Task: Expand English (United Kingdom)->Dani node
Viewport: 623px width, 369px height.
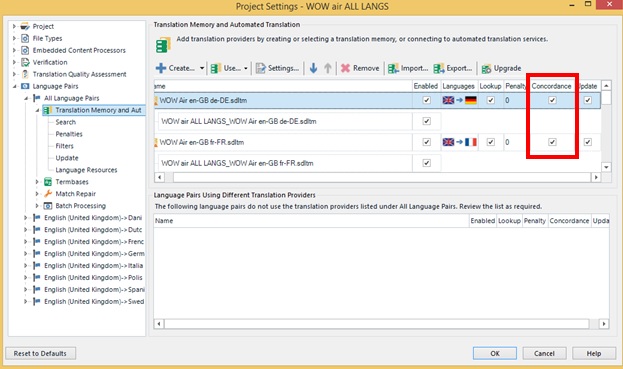Action: point(26,218)
